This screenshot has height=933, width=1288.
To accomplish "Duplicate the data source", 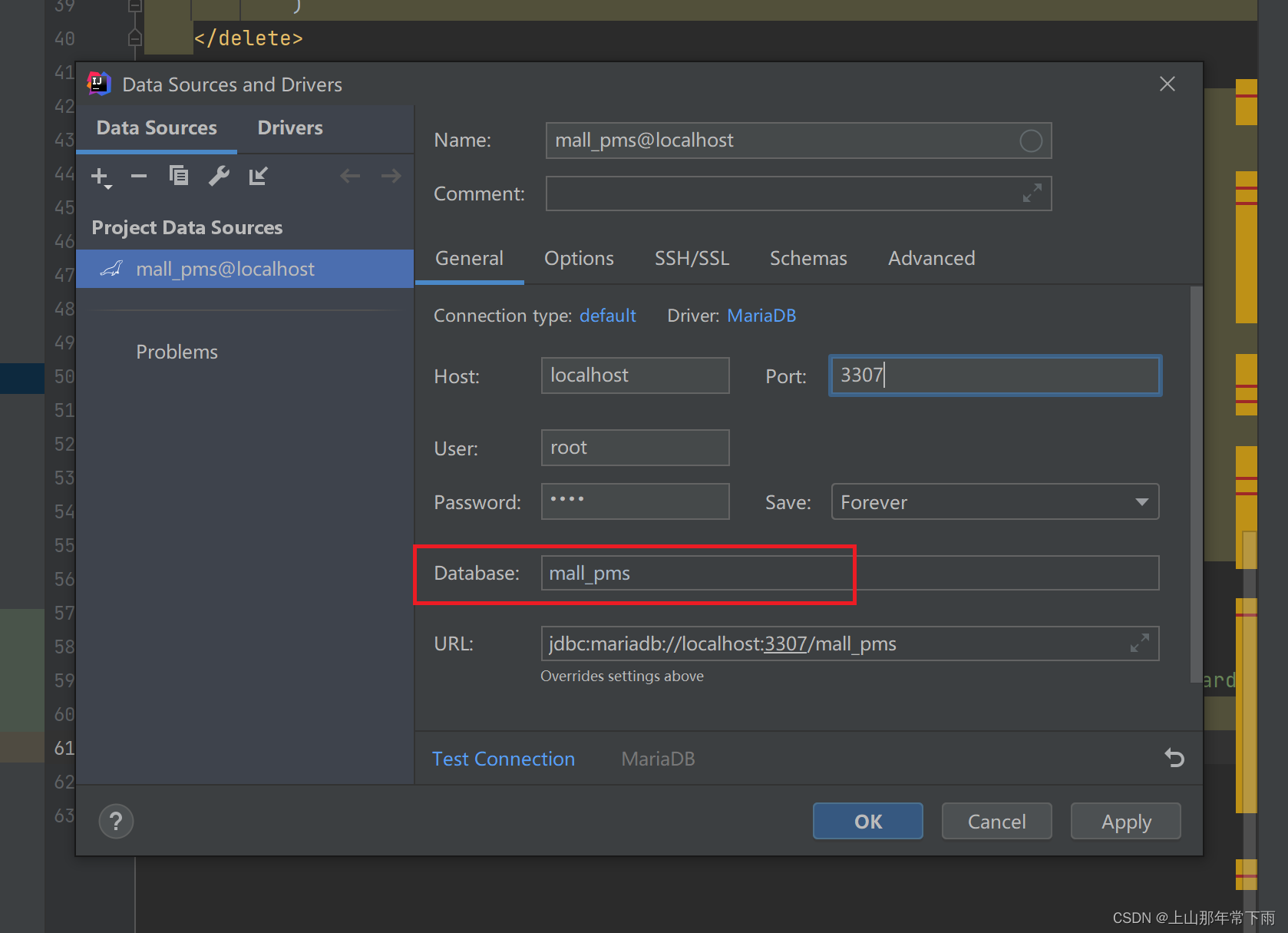I will click(179, 176).
